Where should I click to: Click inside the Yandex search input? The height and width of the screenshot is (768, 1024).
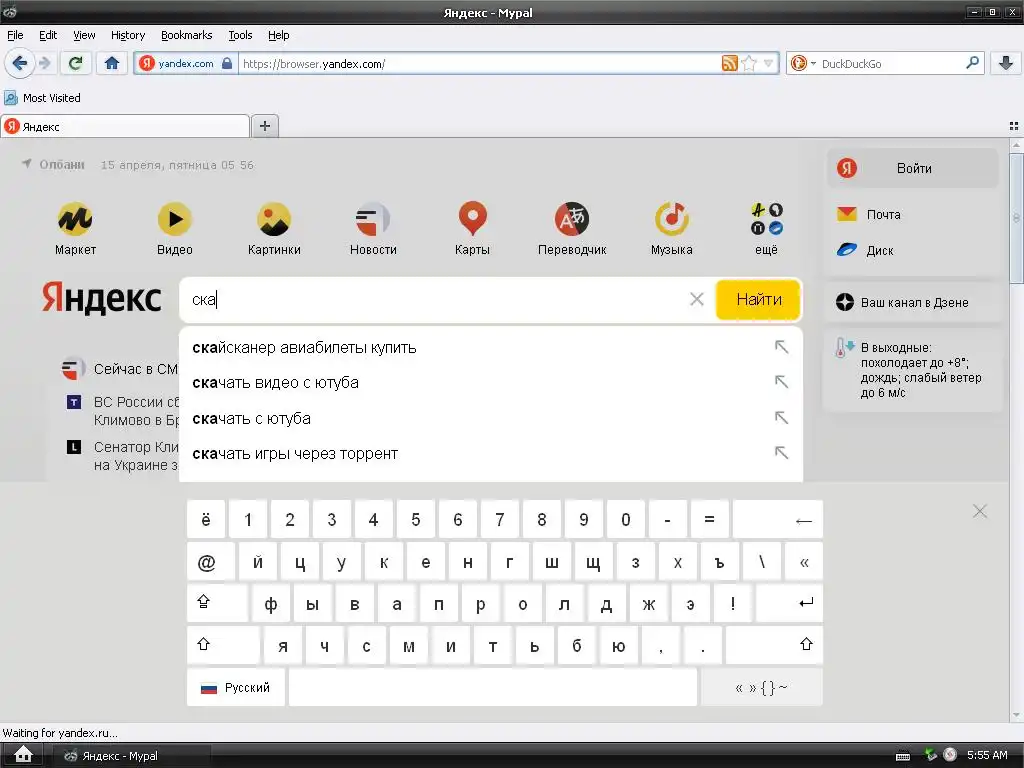pos(434,299)
